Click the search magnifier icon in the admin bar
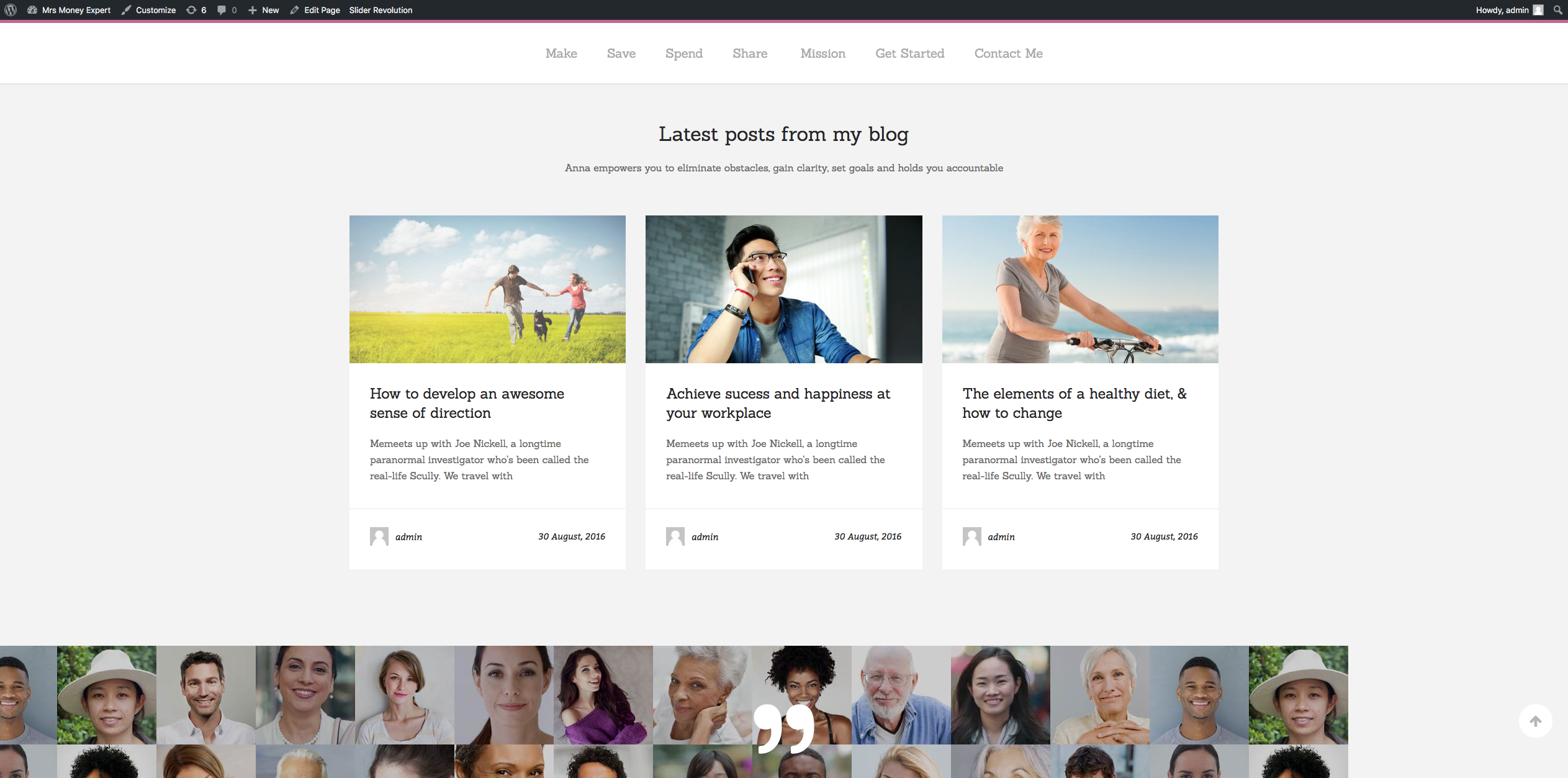Viewport: 1568px width, 778px height. pyautogui.click(x=1557, y=10)
